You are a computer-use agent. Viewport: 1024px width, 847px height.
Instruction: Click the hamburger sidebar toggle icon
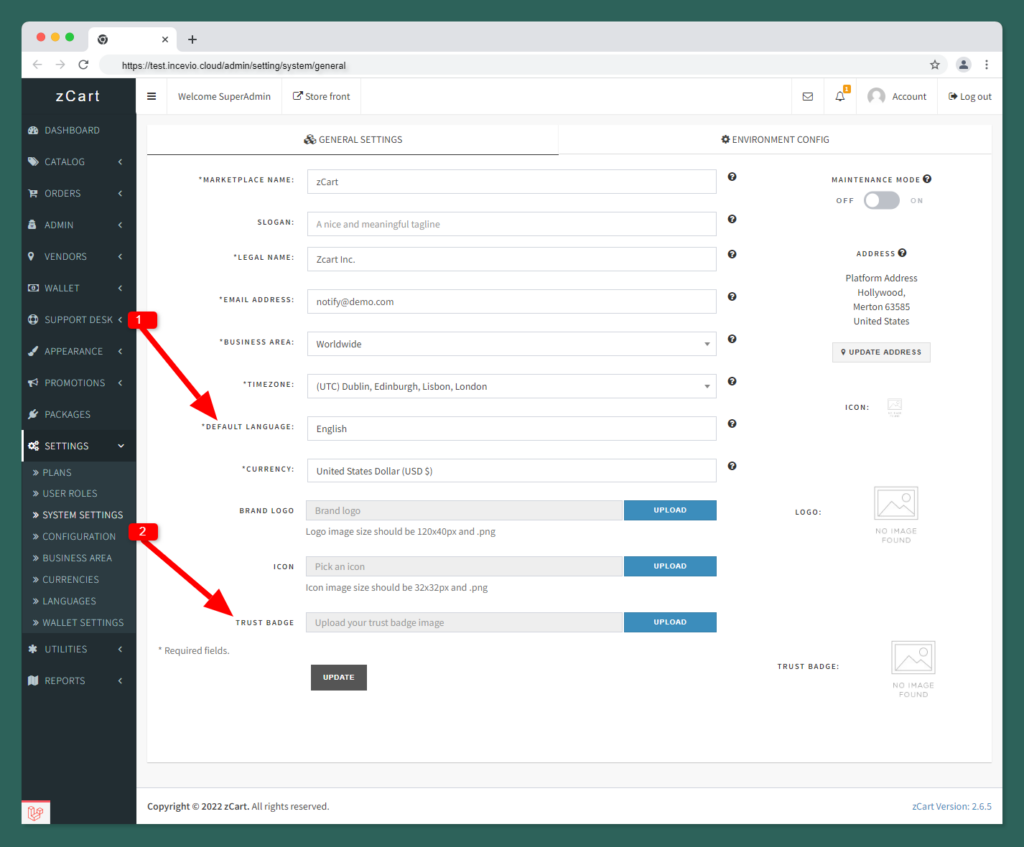click(x=152, y=97)
